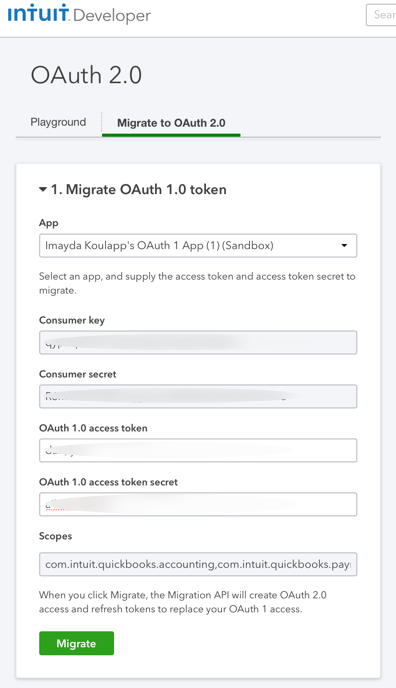The height and width of the screenshot is (688, 396).
Task: Click the Scopes field
Action: click(x=198, y=564)
